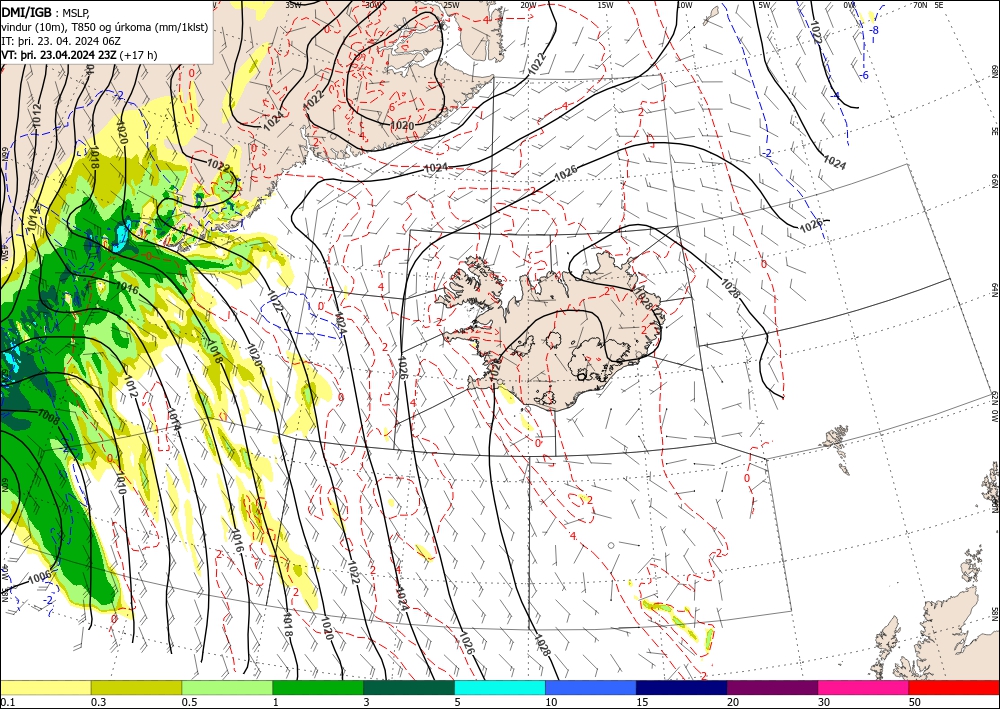Click the '20W' longitude label
The width and height of the screenshot is (1000, 709).
[528, 5]
